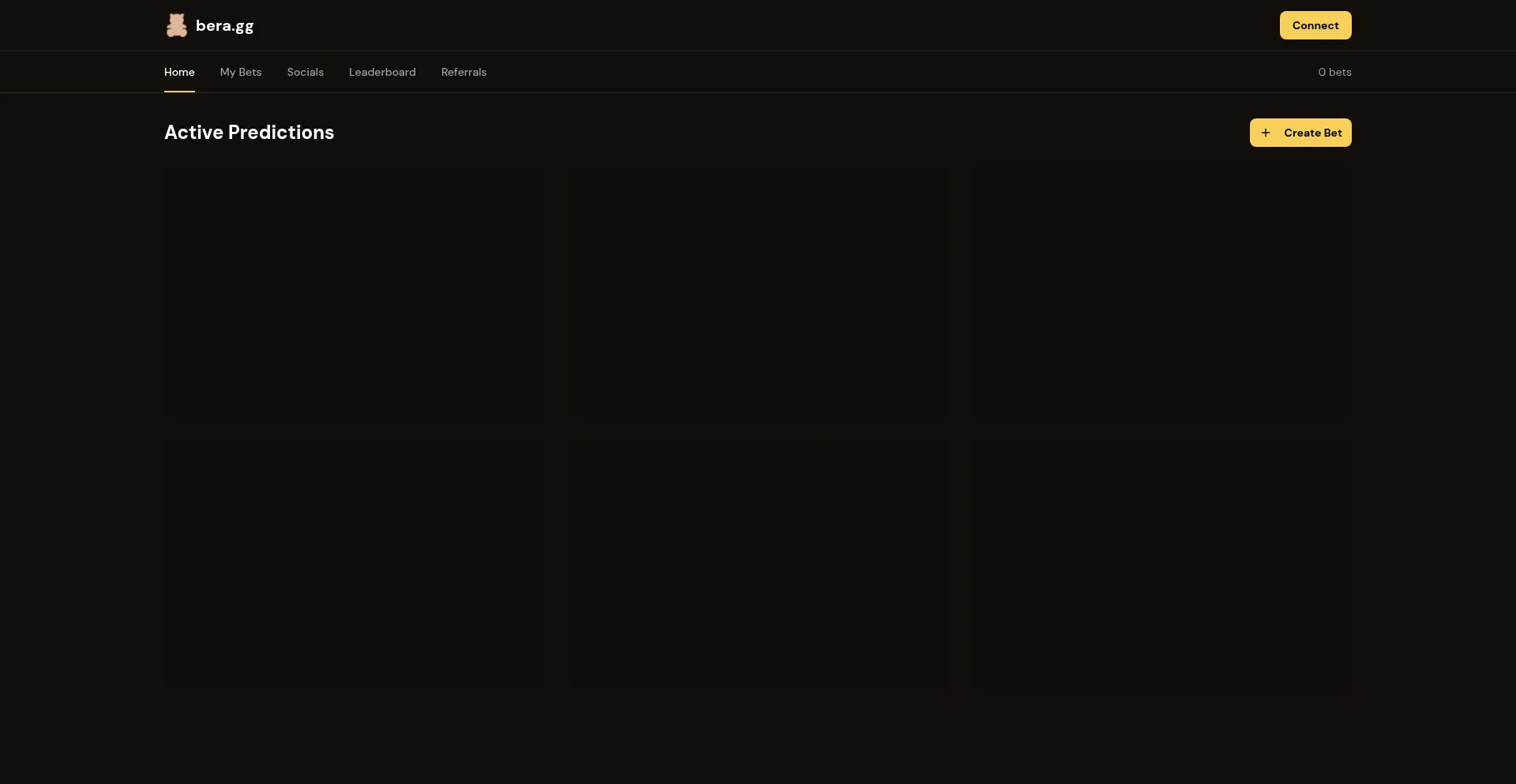The image size is (1516, 784).
Task: Click the yellow underline beneath Home tab
Action: pyautogui.click(x=179, y=91)
